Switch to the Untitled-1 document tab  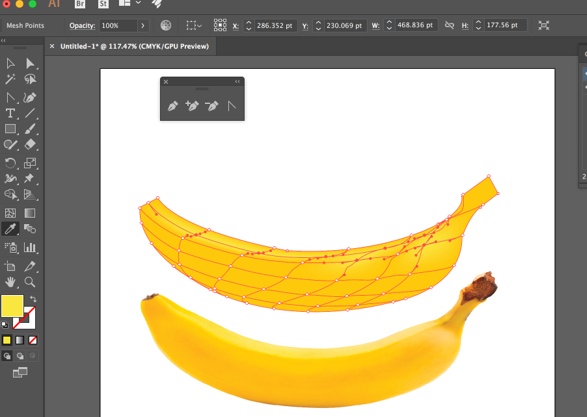[x=134, y=46]
